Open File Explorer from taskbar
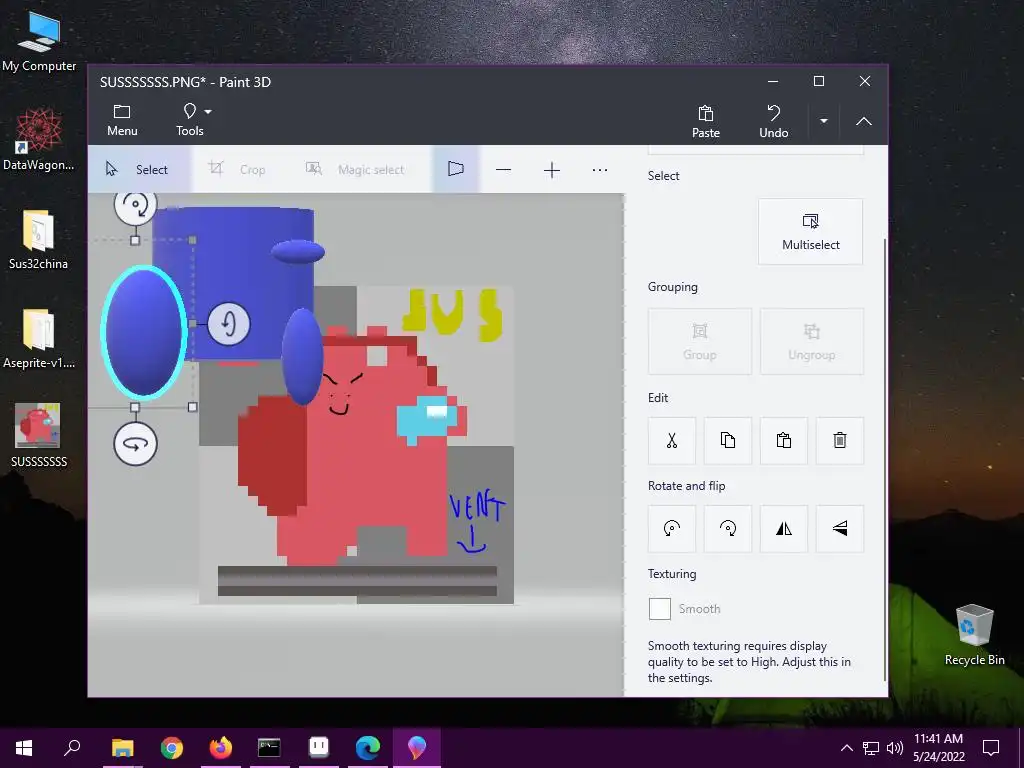This screenshot has width=1024, height=768. 122,747
